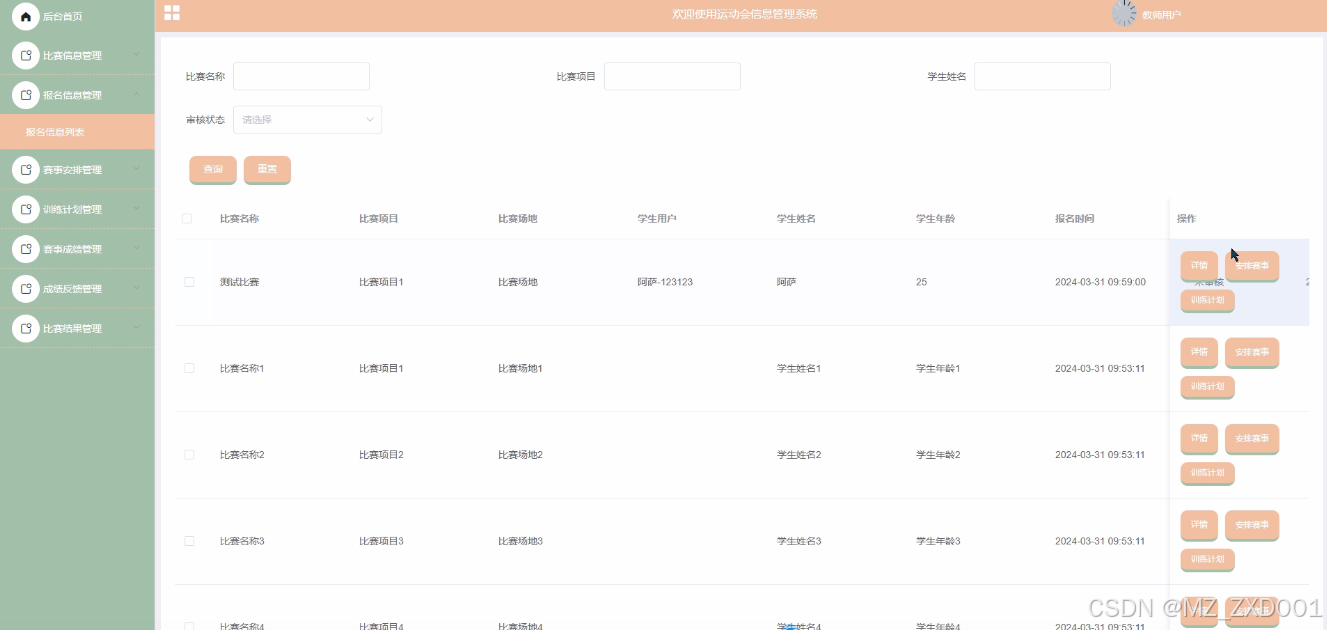This screenshot has width=1327, height=630.
Task: Expand the 比赛信息管理 chevron
Action: (137, 55)
